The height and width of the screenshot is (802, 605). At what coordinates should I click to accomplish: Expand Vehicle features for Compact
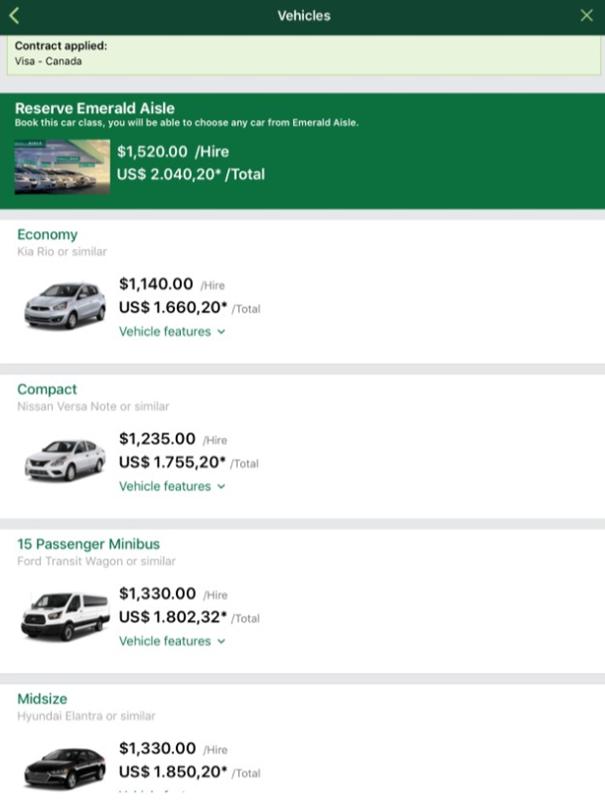tap(172, 487)
